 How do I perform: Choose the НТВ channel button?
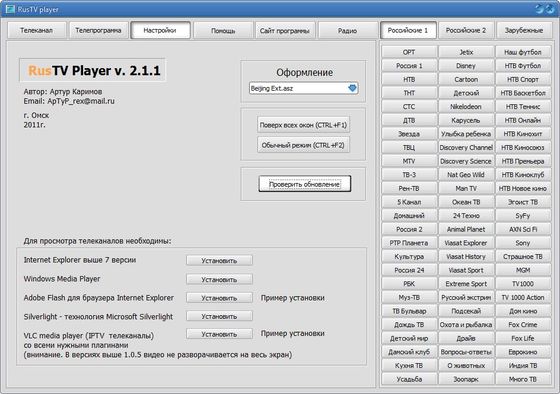click(x=409, y=79)
